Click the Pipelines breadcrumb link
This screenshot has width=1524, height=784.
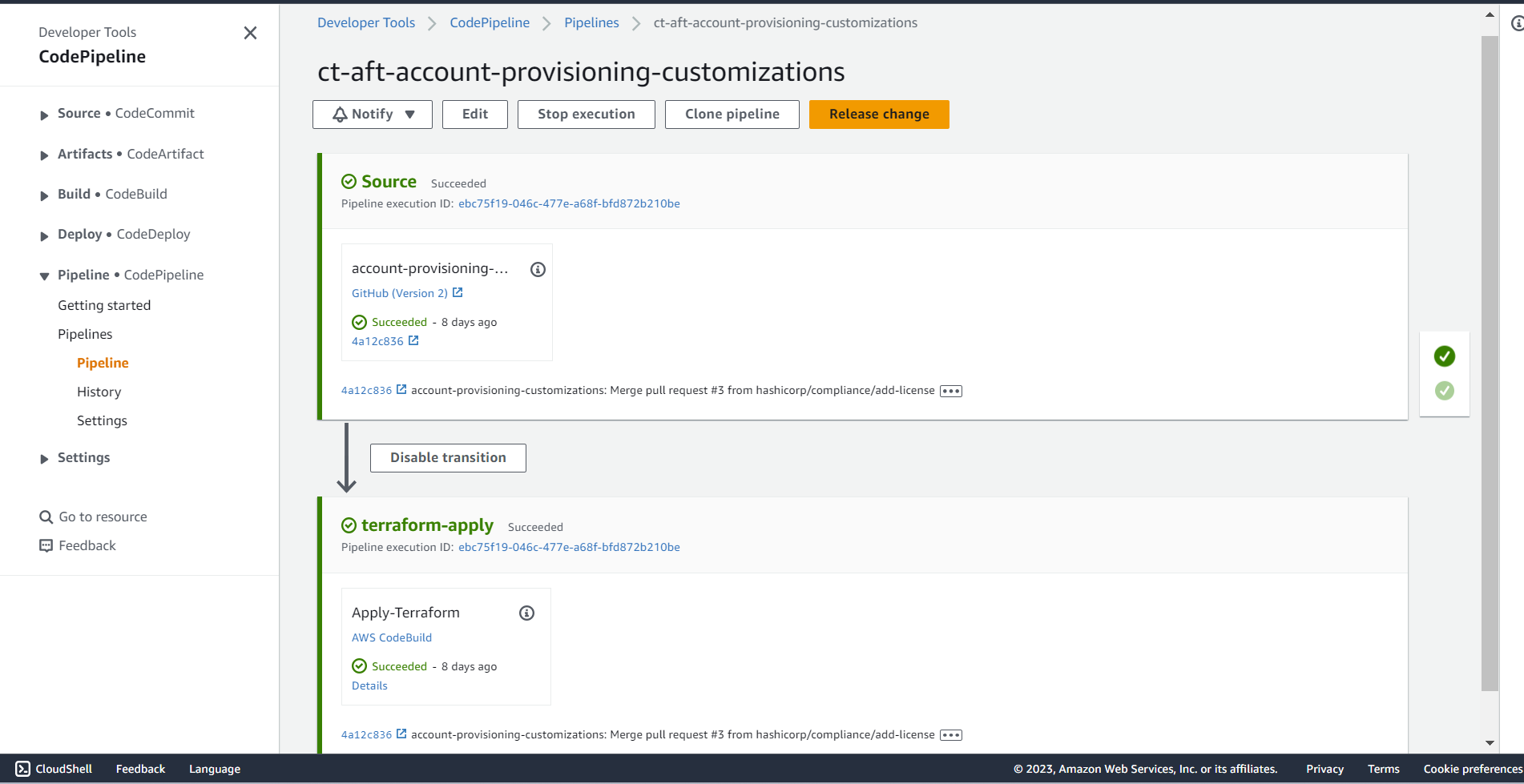tap(591, 22)
